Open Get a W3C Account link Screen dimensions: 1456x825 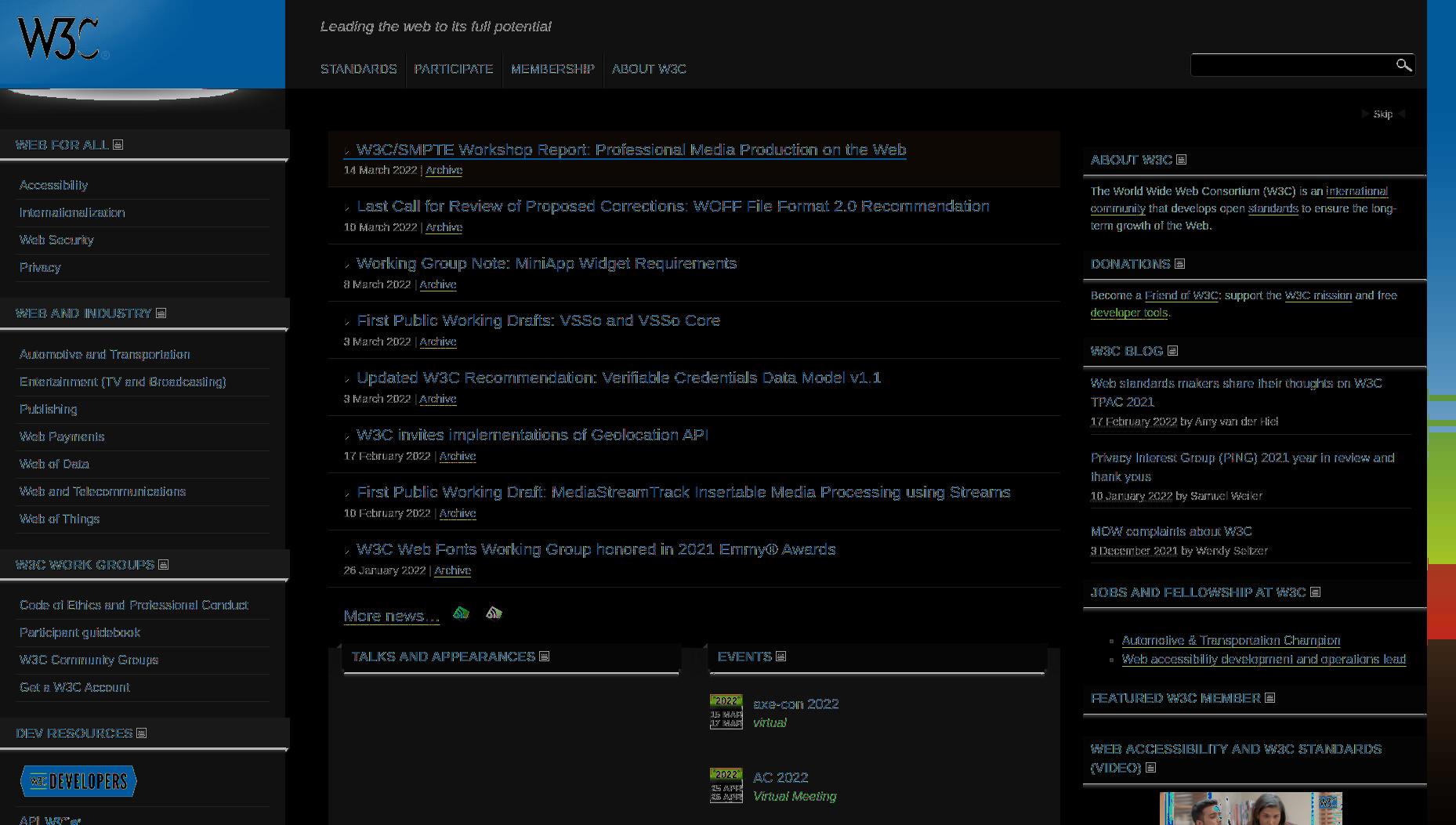click(74, 687)
